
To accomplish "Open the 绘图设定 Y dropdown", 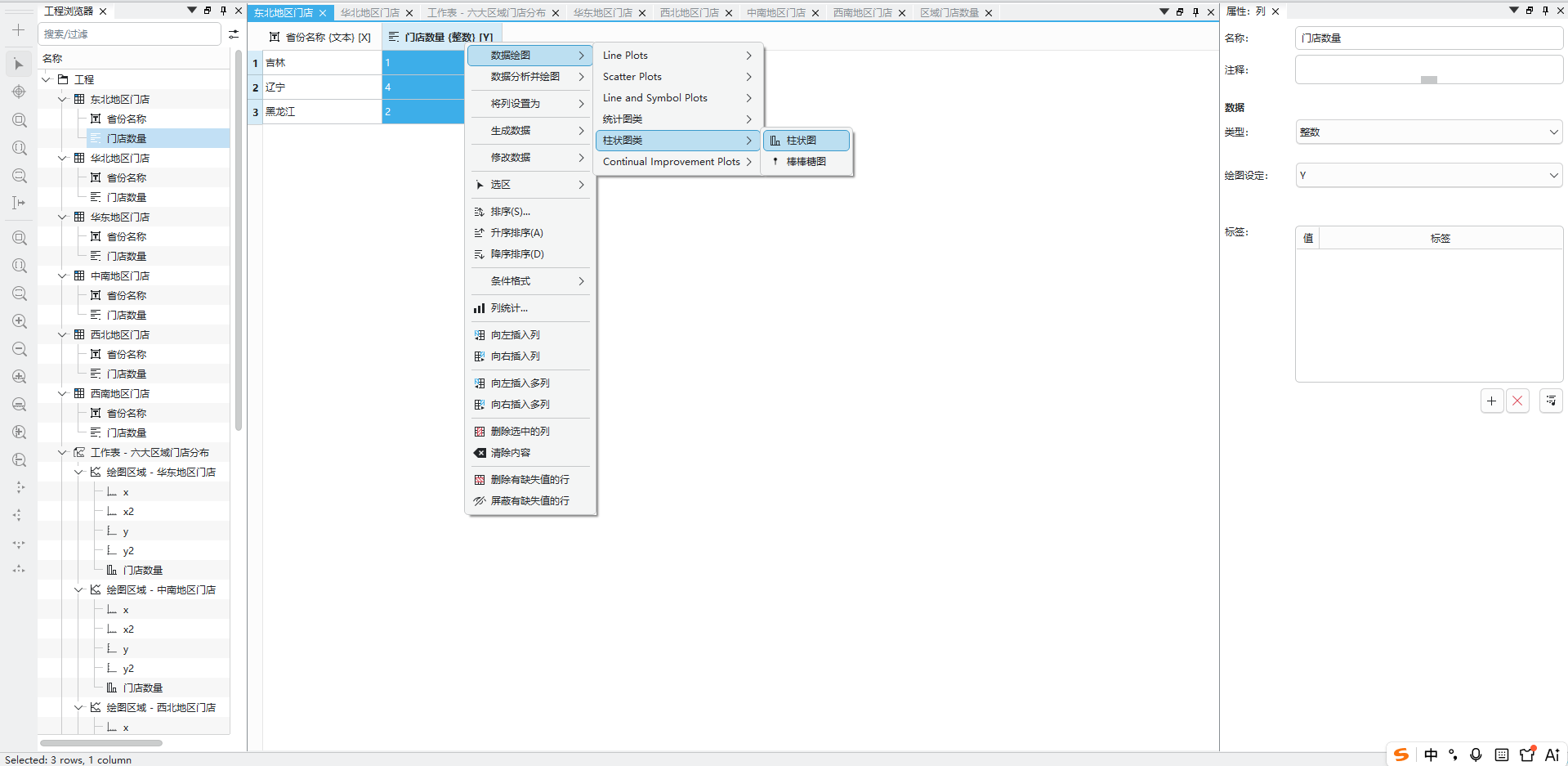I will coord(1429,176).
